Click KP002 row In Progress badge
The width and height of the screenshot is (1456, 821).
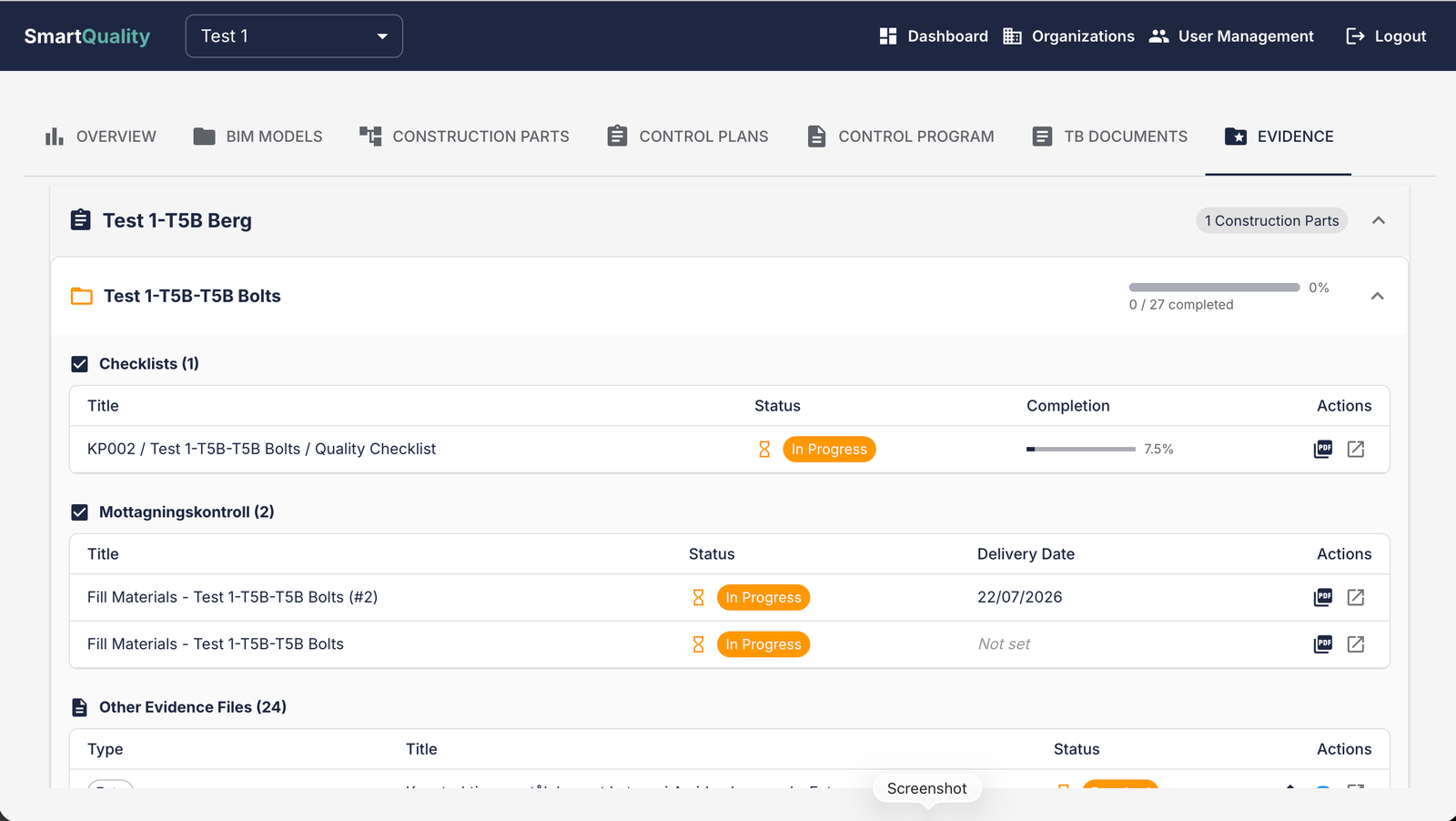click(829, 449)
